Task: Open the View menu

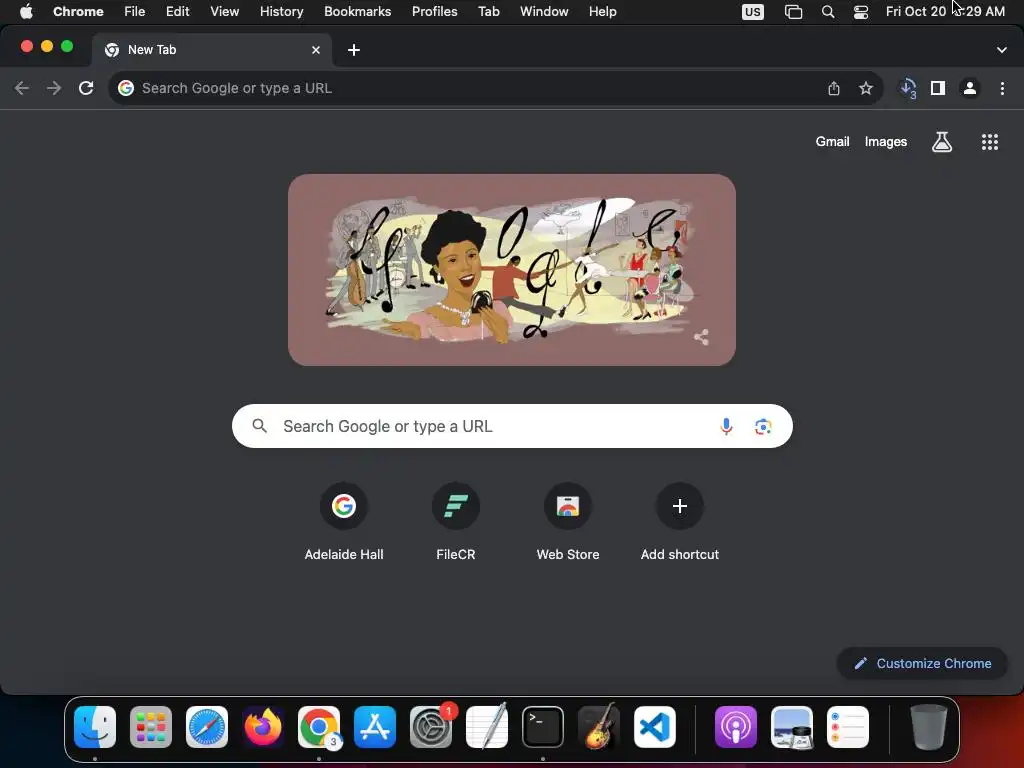Action: tap(225, 12)
